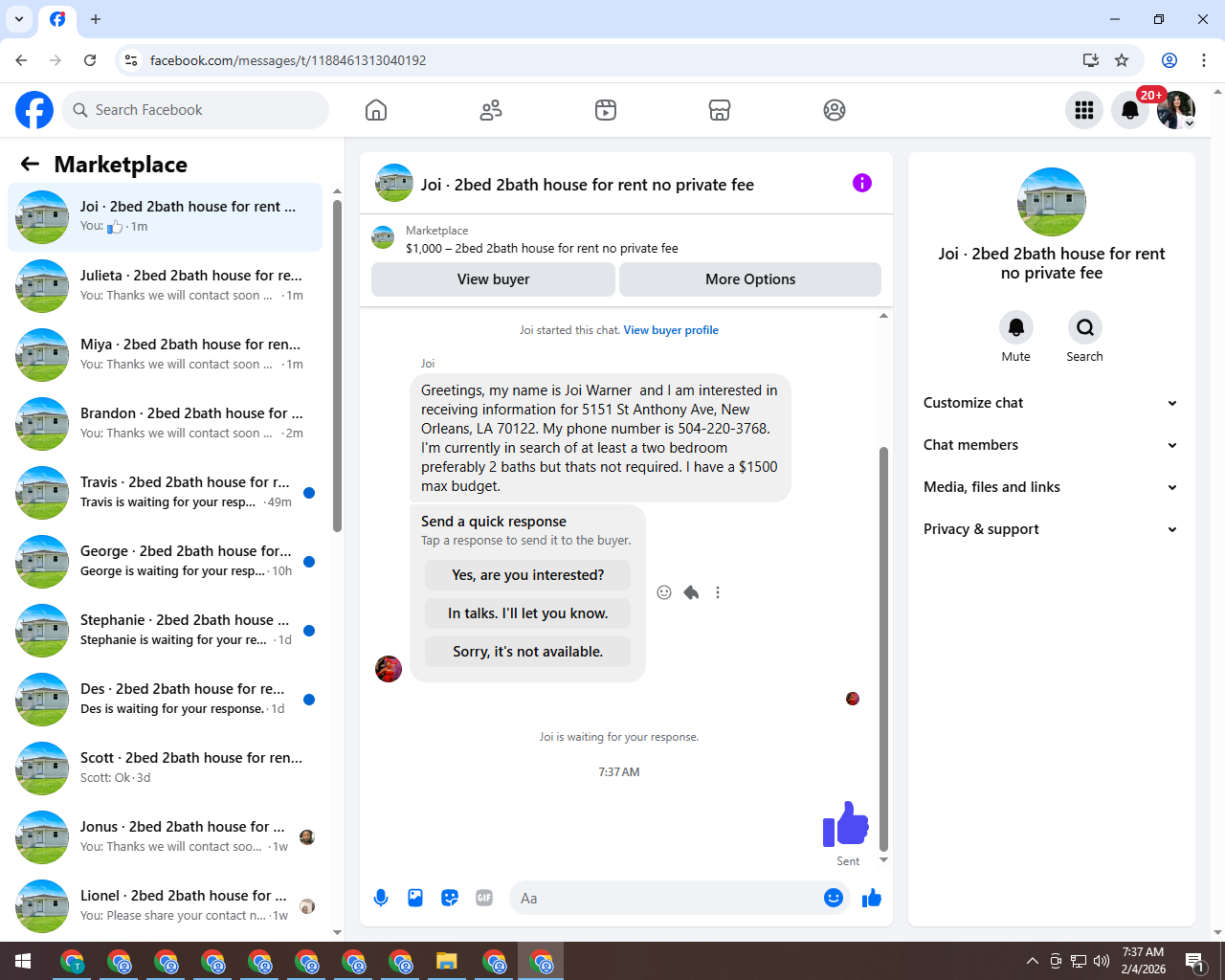Screen dimensions: 1225x980
Task: Click the View buyer button
Action: (493, 279)
